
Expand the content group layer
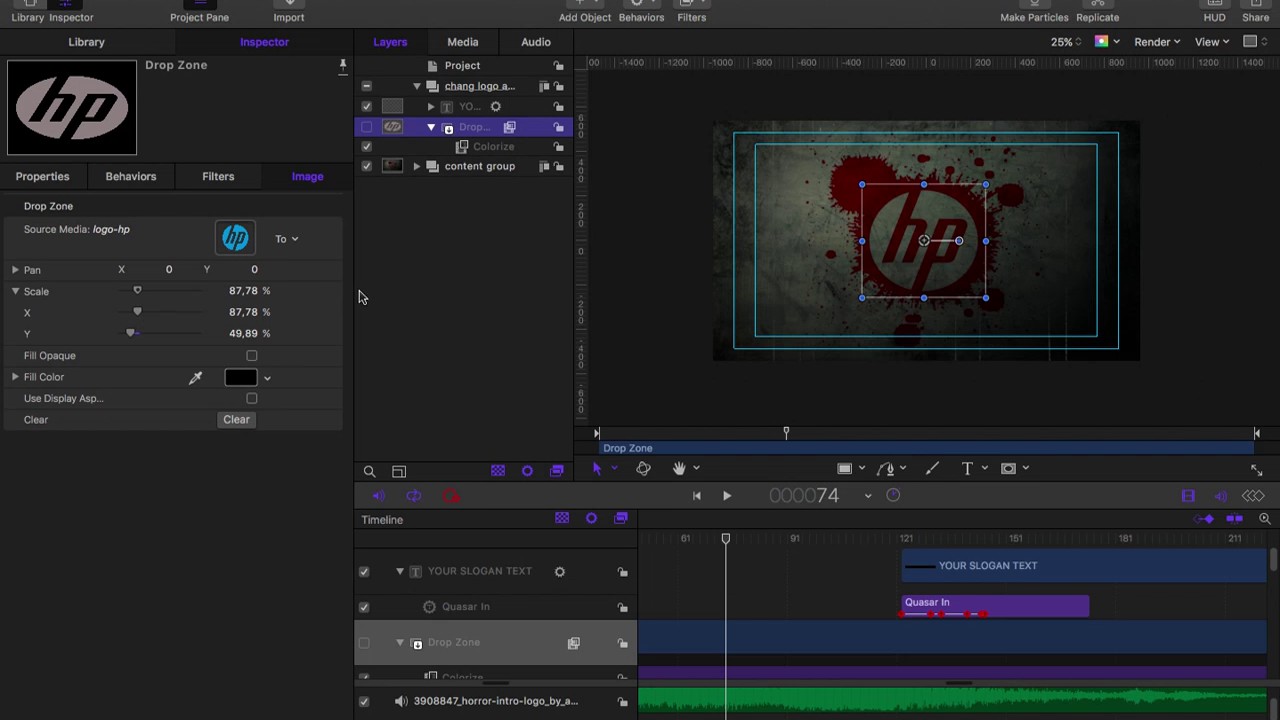tap(417, 166)
